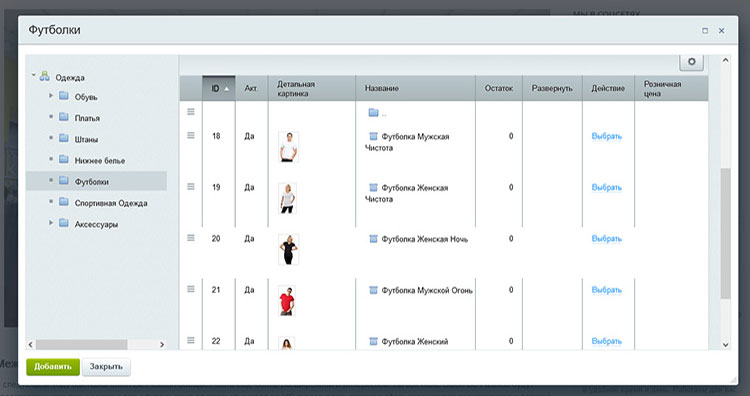Select the Платья category in tree
750x396 pixels.
87,118
